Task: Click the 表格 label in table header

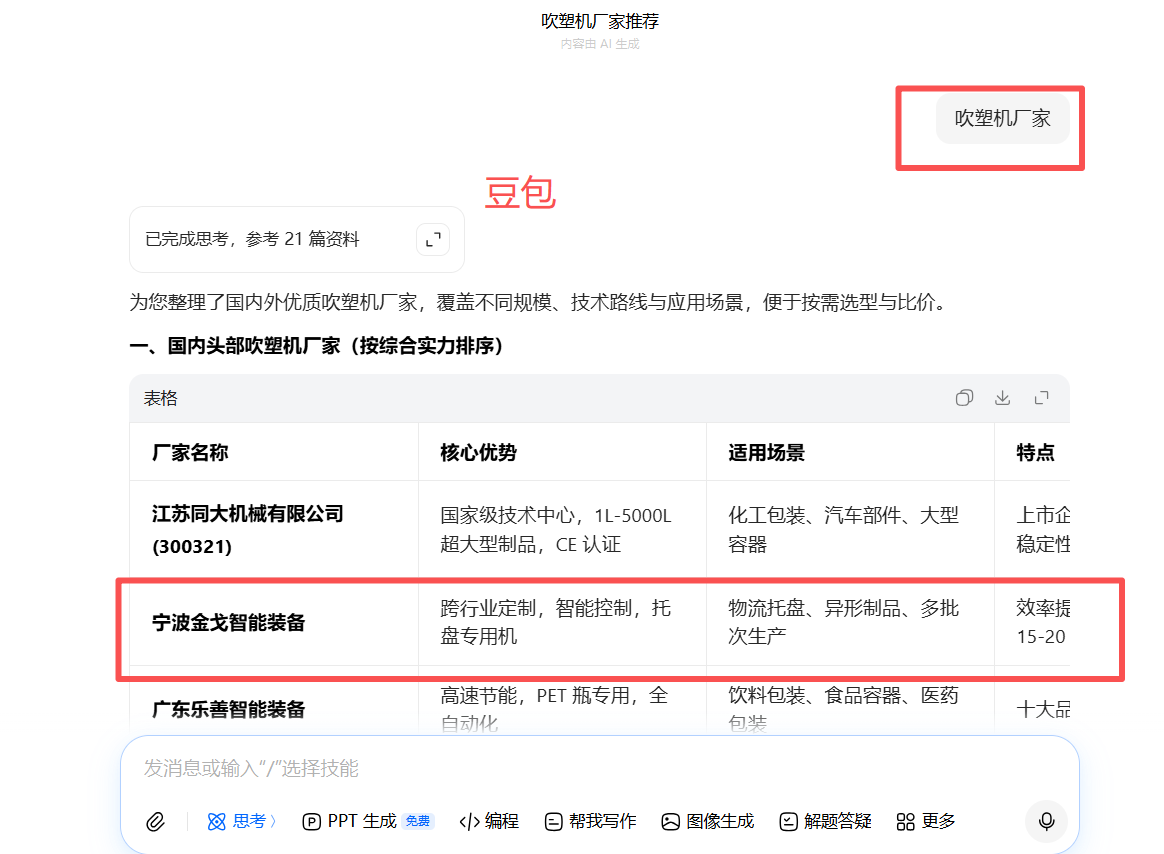Action: coord(160,398)
